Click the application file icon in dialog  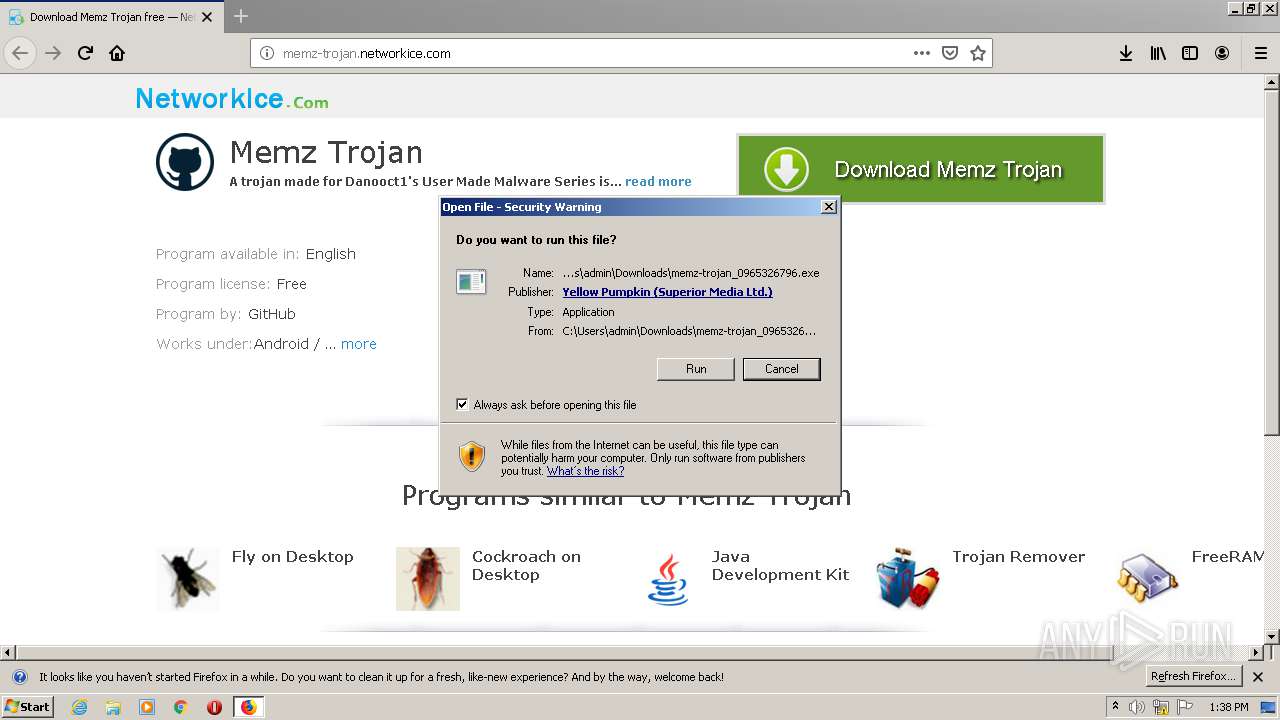(471, 282)
